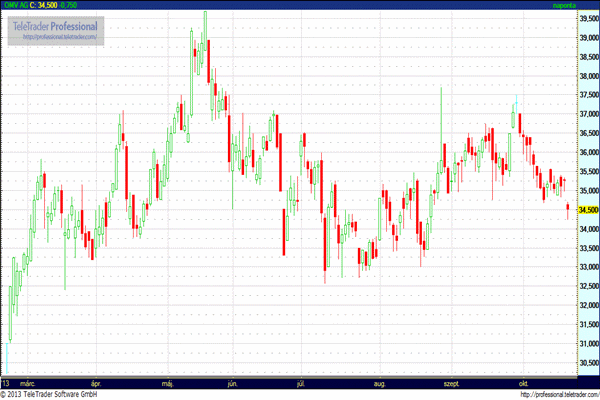This screenshot has width=600, height=400.
Task: Click the 13 year label on time axis
Action: 6,383
